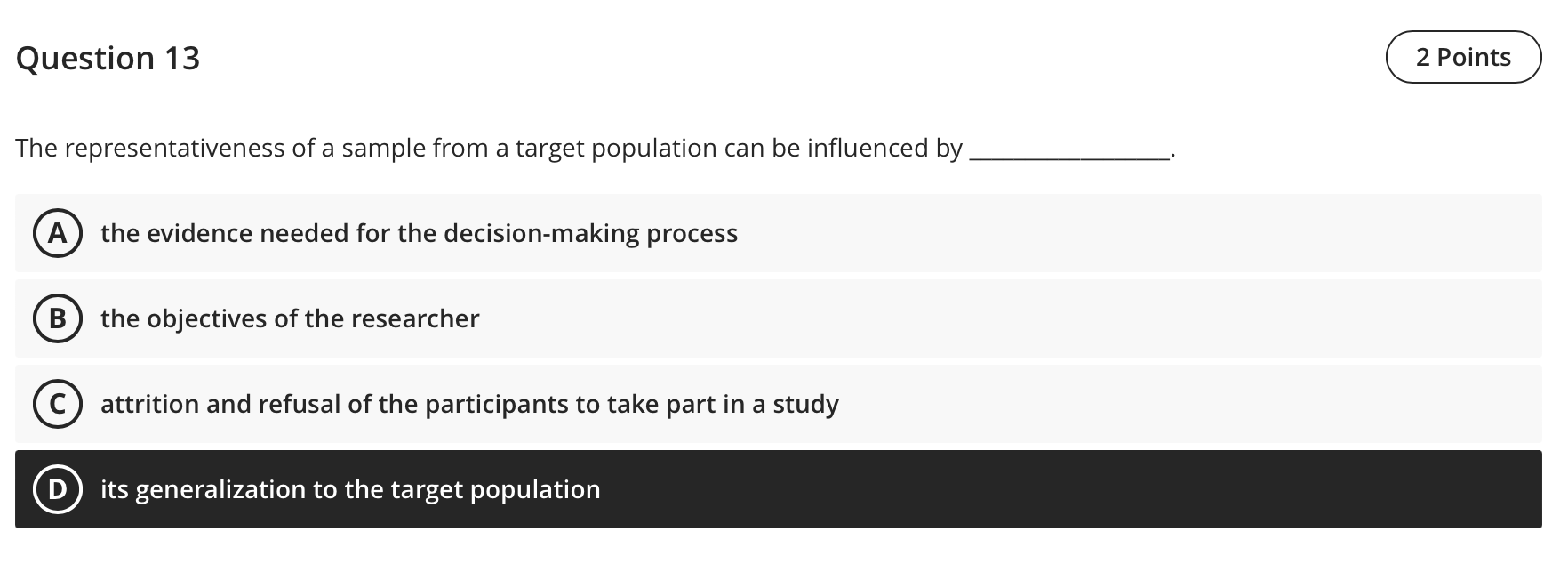Click the letter B icon badge
The image size is (1568, 564).
click(x=57, y=318)
